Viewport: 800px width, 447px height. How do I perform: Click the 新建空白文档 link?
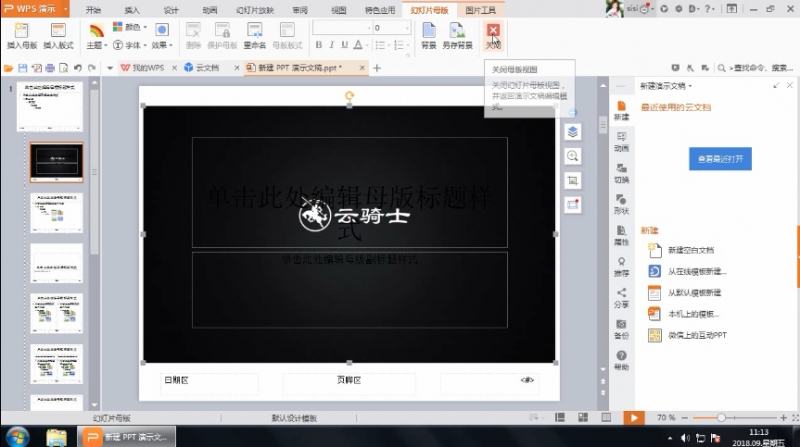click(691, 250)
